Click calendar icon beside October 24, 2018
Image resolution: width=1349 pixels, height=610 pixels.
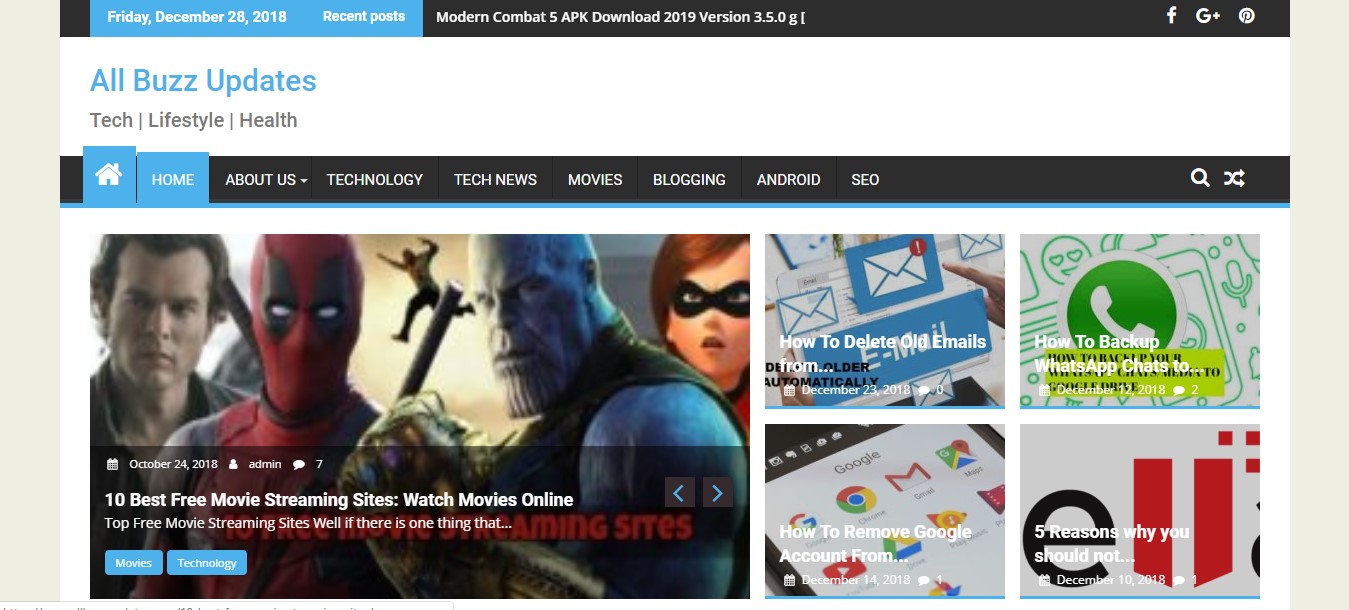click(x=112, y=464)
